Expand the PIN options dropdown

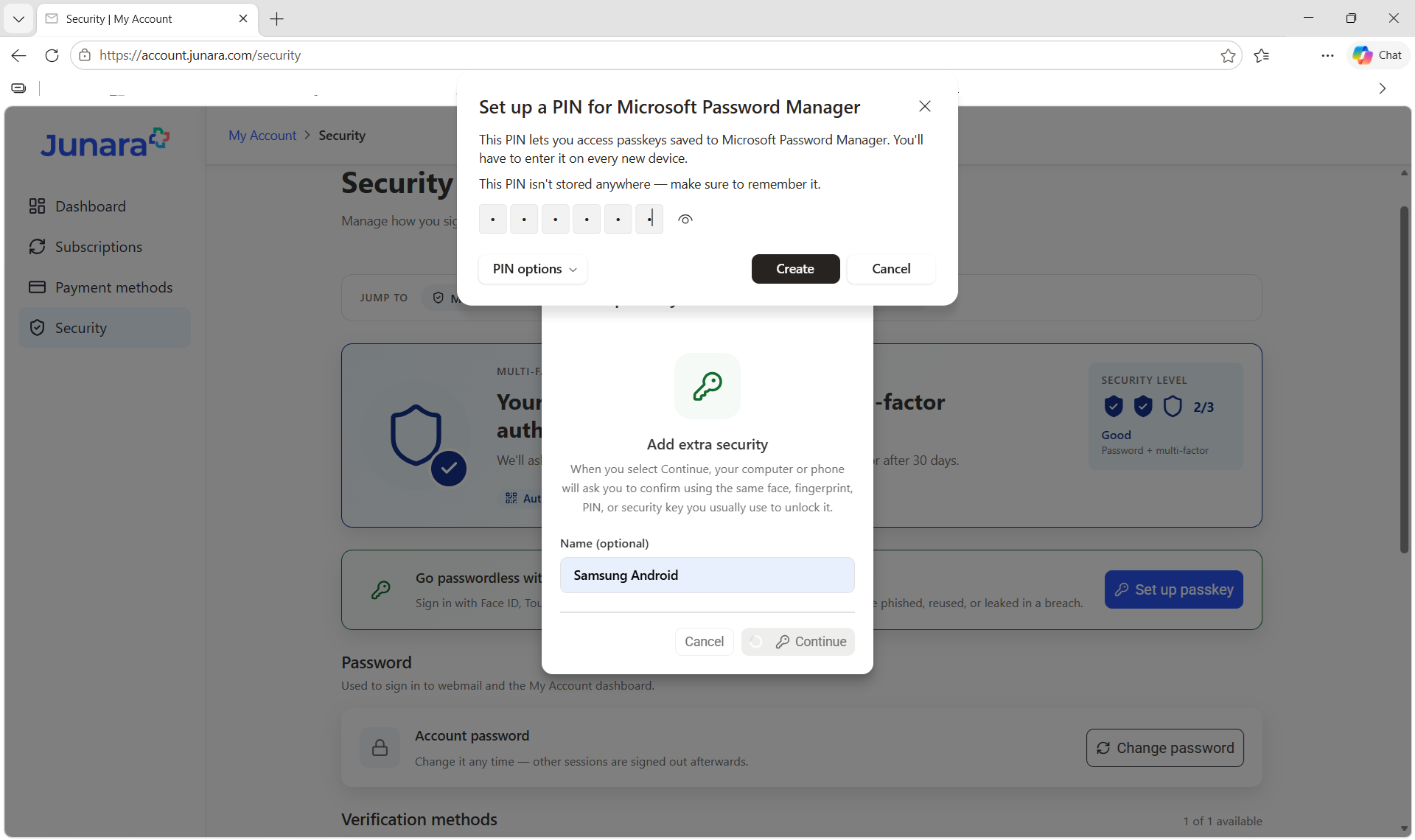coord(534,269)
